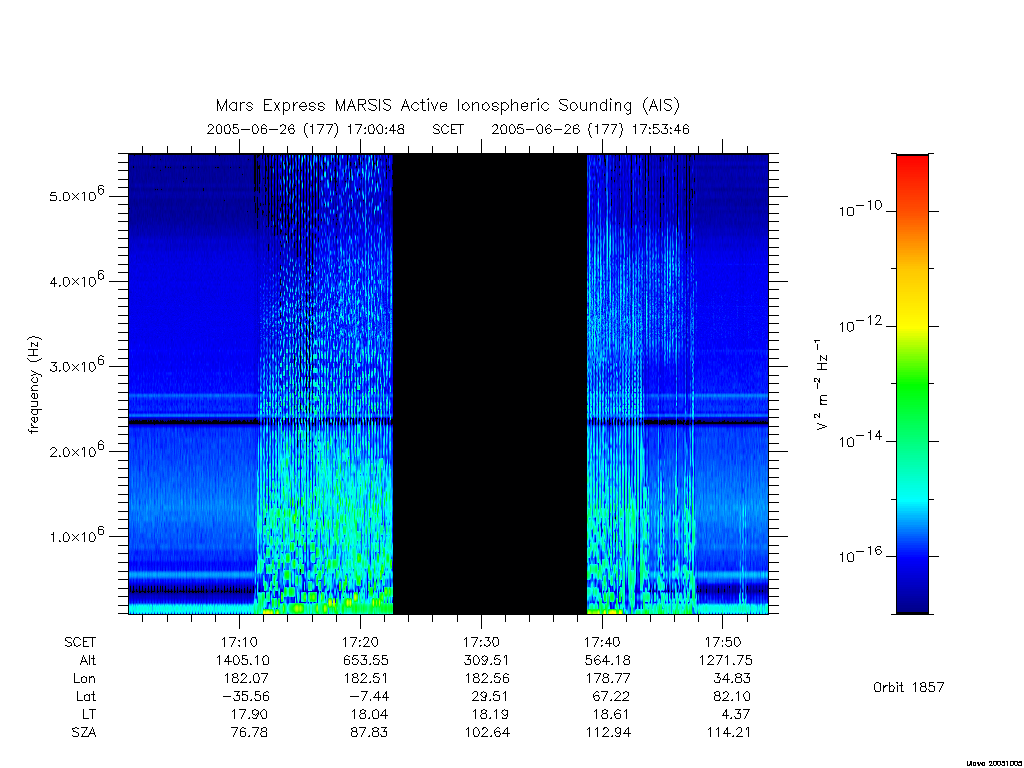Click the latitude value 82.10
1024x768 pixels.
pos(731,696)
